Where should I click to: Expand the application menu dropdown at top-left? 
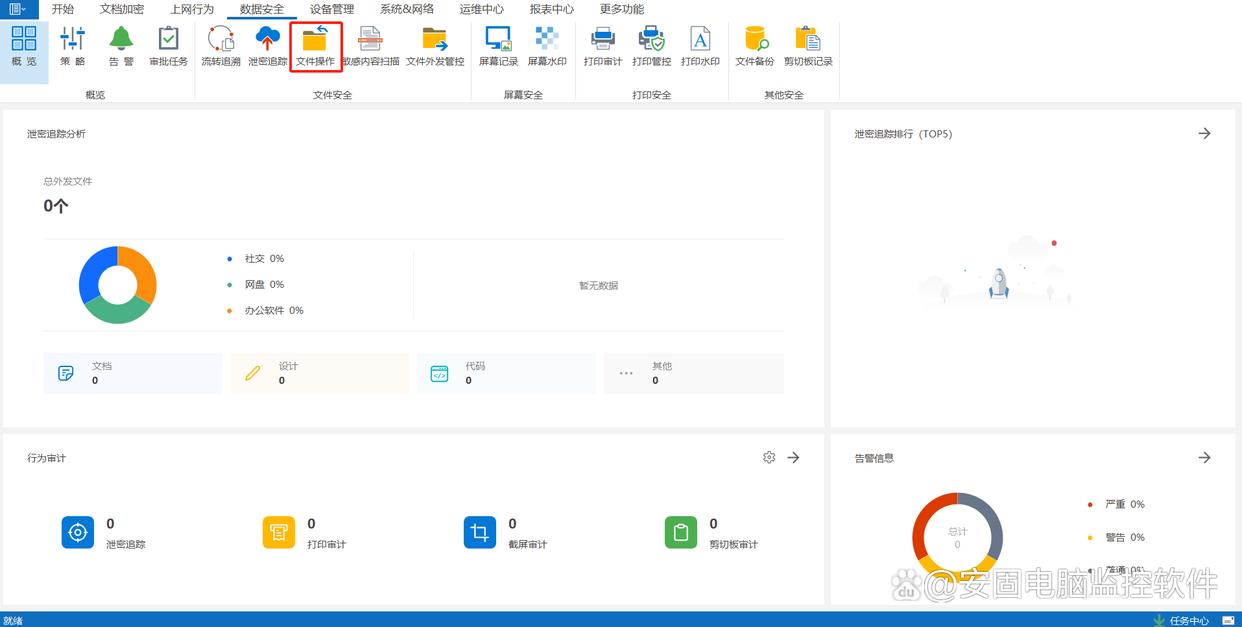(x=18, y=9)
